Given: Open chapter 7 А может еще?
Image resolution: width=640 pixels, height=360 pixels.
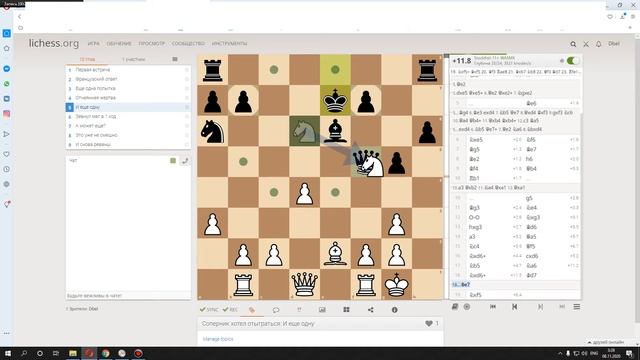Looking at the screenshot, I should click(x=128, y=126).
